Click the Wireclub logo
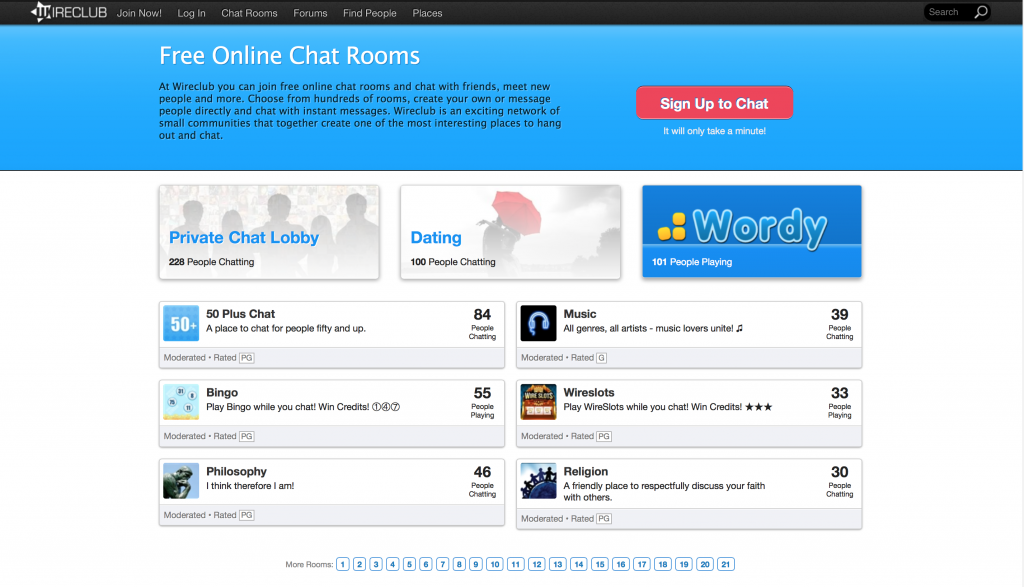This screenshot has height=587, width=1024. (x=69, y=12)
